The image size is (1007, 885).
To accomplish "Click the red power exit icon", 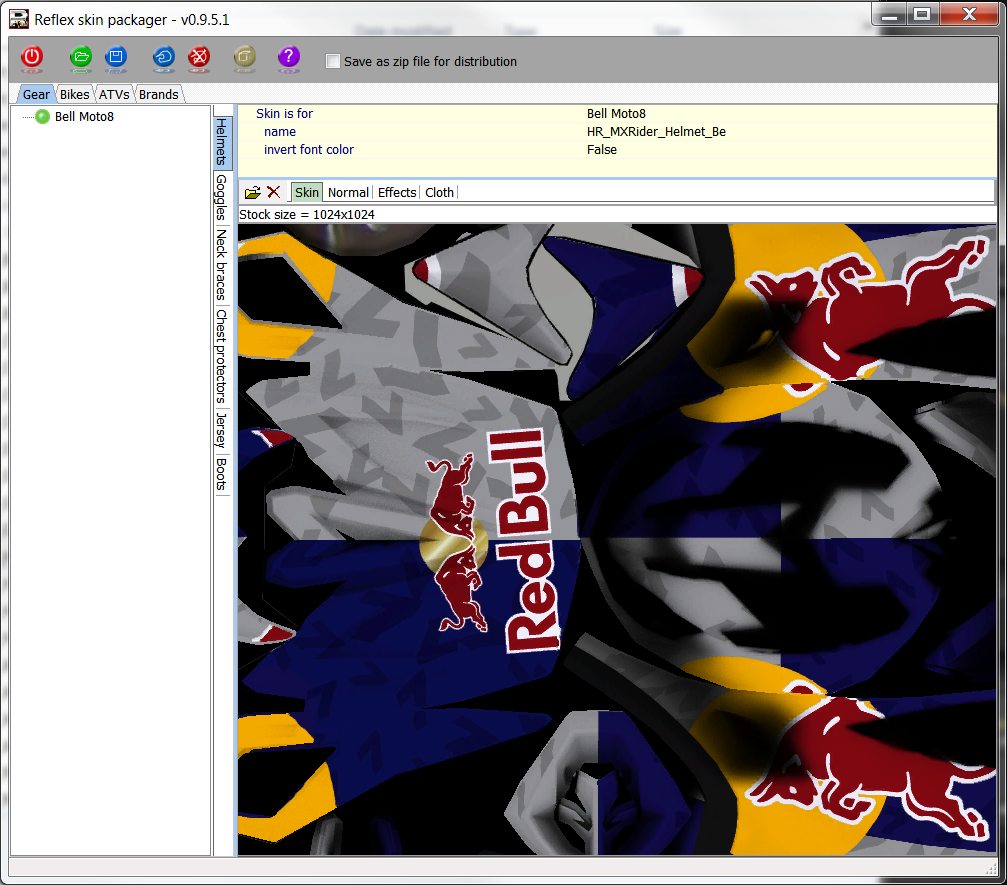I will point(32,59).
